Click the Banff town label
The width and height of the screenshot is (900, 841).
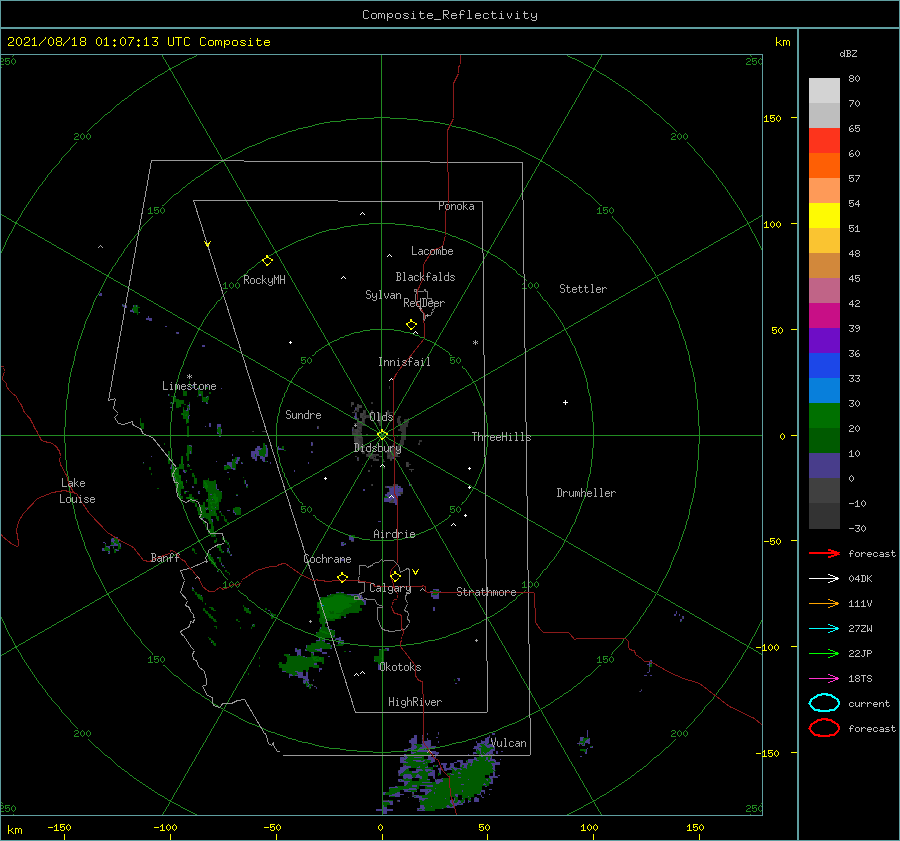(165, 557)
